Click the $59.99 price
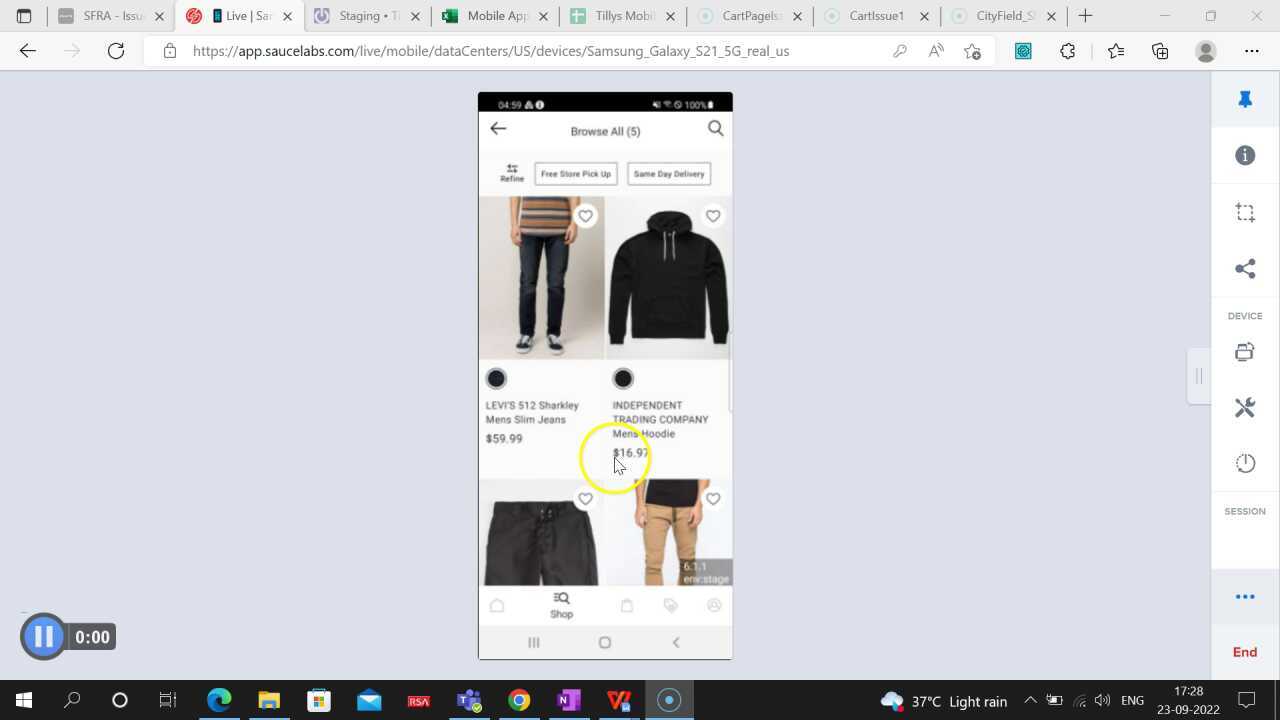Viewport: 1280px width, 720px height. point(504,439)
